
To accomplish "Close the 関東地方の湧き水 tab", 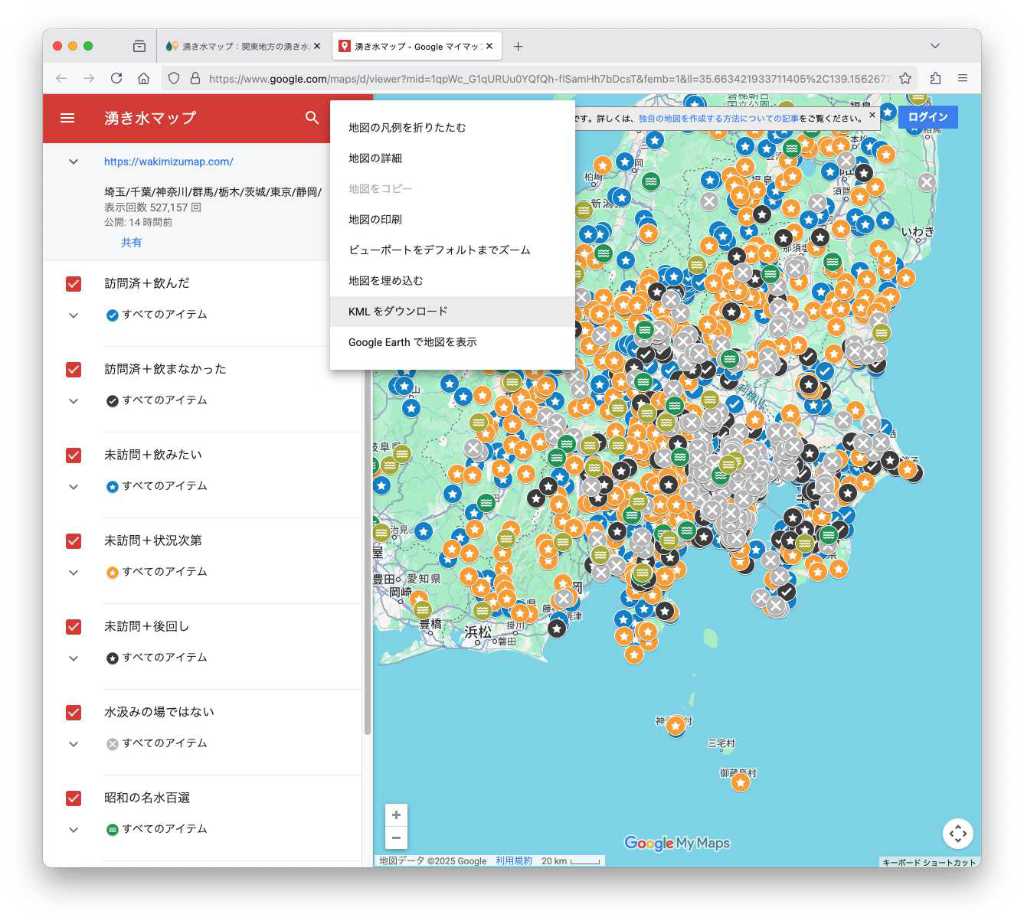I will coord(317,46).
